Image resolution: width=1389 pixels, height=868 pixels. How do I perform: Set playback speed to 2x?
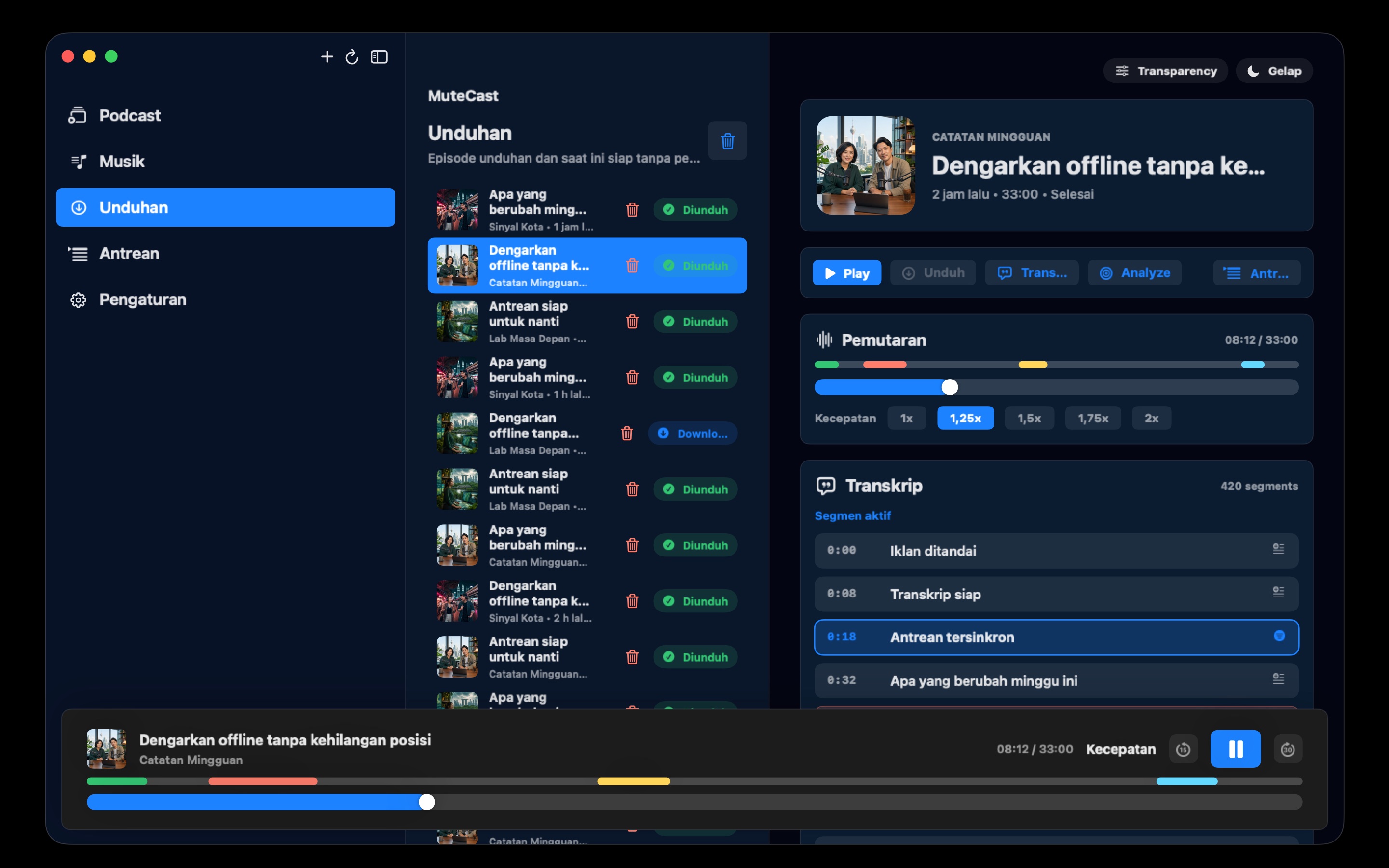pos(1151,418)
